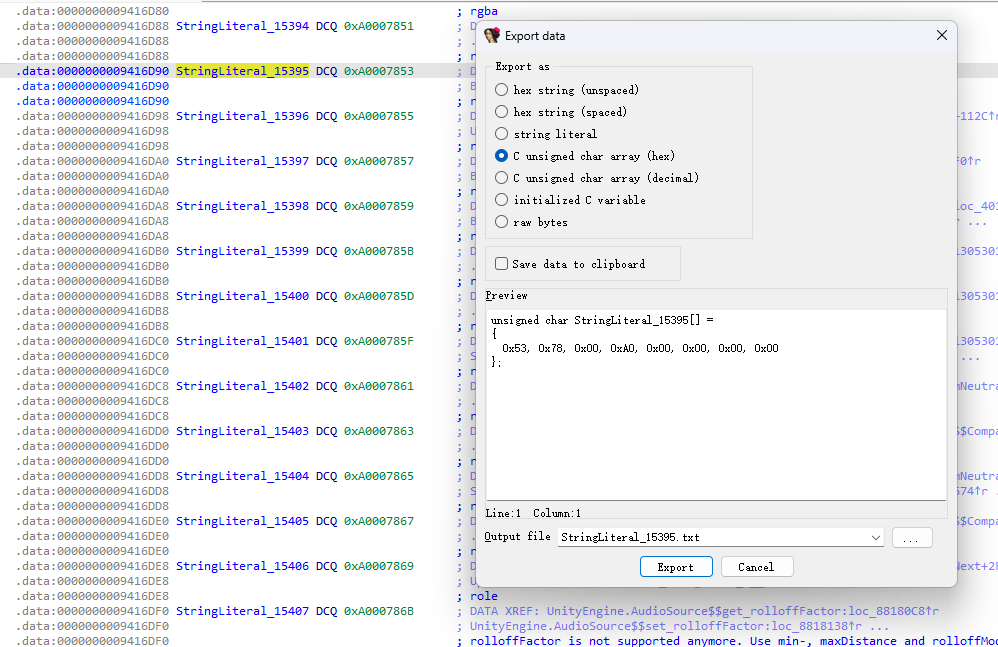Select hex string (unspaced) export option
The image size is (998, 647).
pos(502,90)
